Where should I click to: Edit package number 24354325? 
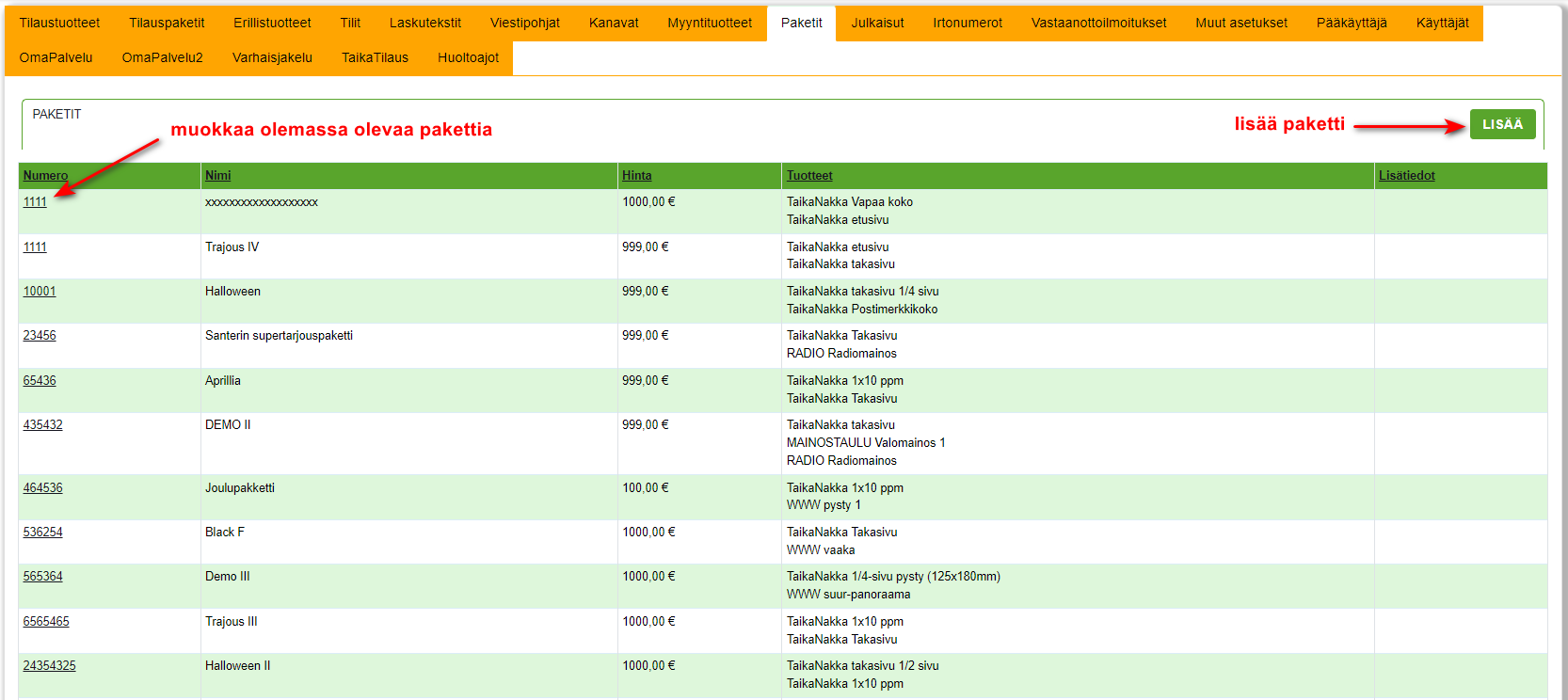49,666
